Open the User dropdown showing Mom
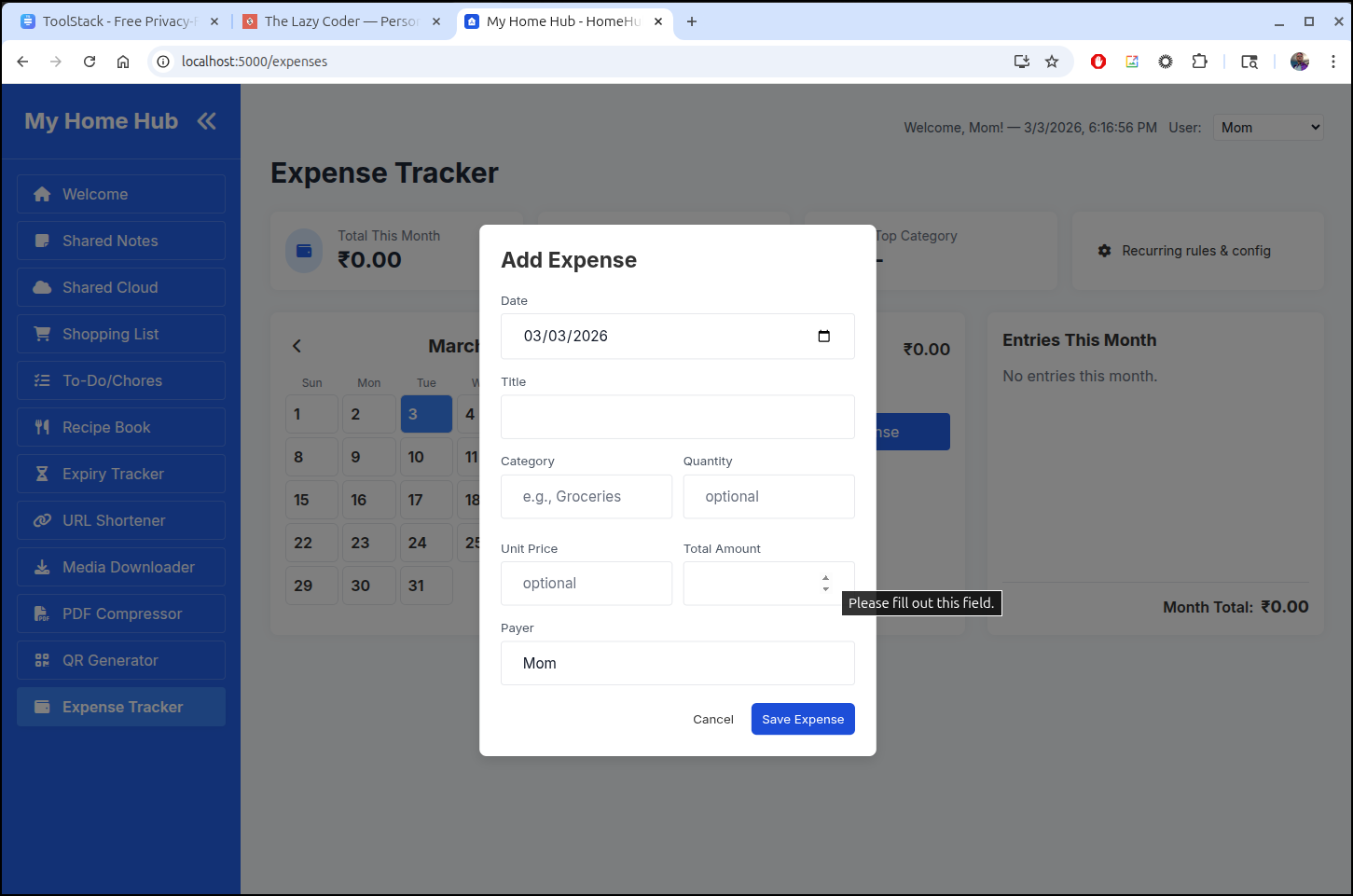Viewport: 1353px width, 896px height. (x=1268, y=128)
